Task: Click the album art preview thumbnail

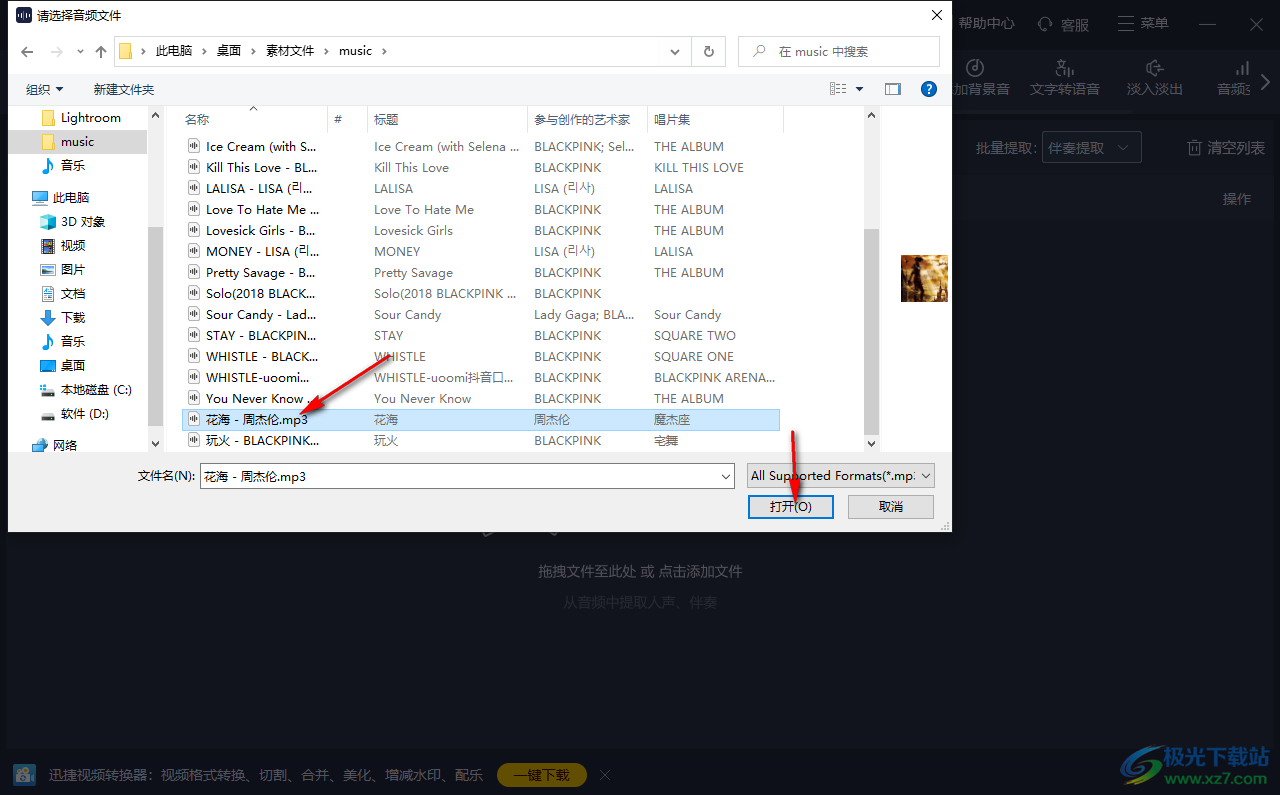Action: coord(924,278)
